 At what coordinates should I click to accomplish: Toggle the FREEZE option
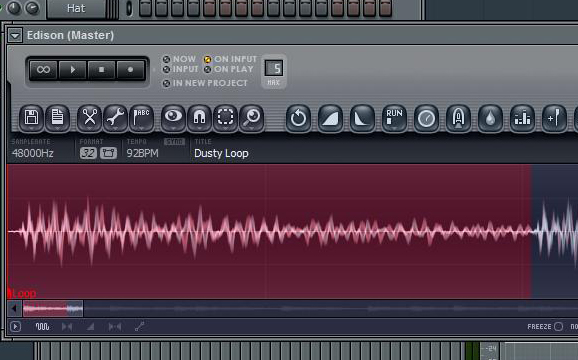[545, 326]
